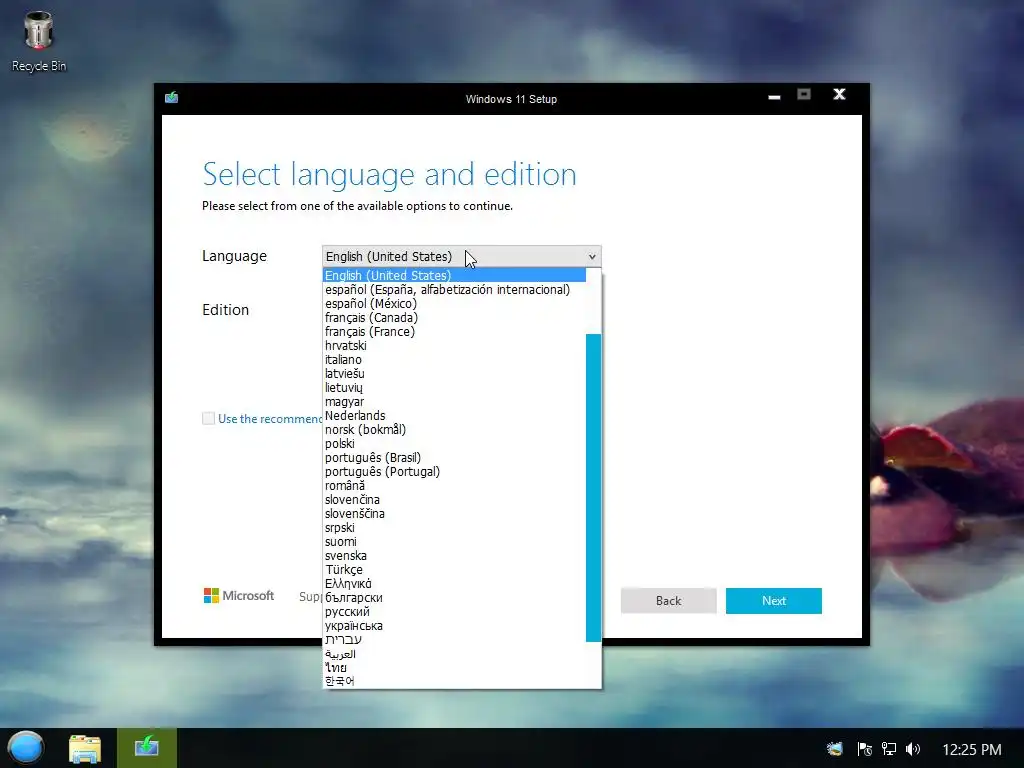Select lietuvių from the list

455,388
